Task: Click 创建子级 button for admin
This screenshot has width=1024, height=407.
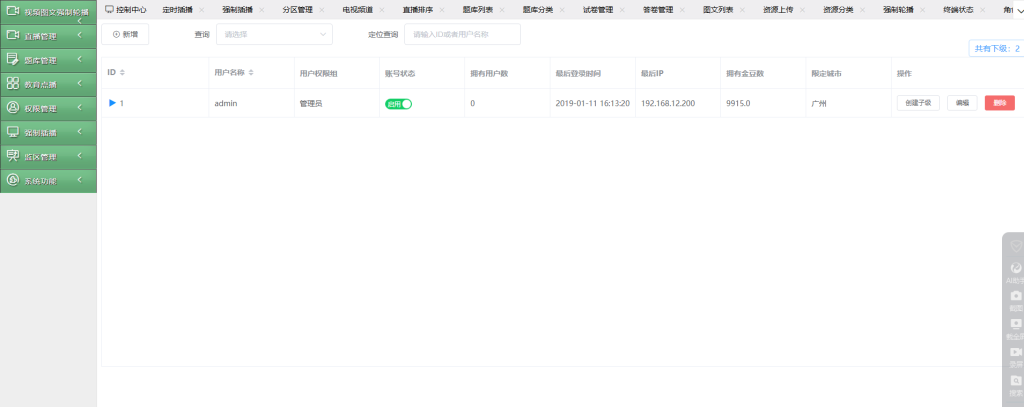Action: pos(918,103)
